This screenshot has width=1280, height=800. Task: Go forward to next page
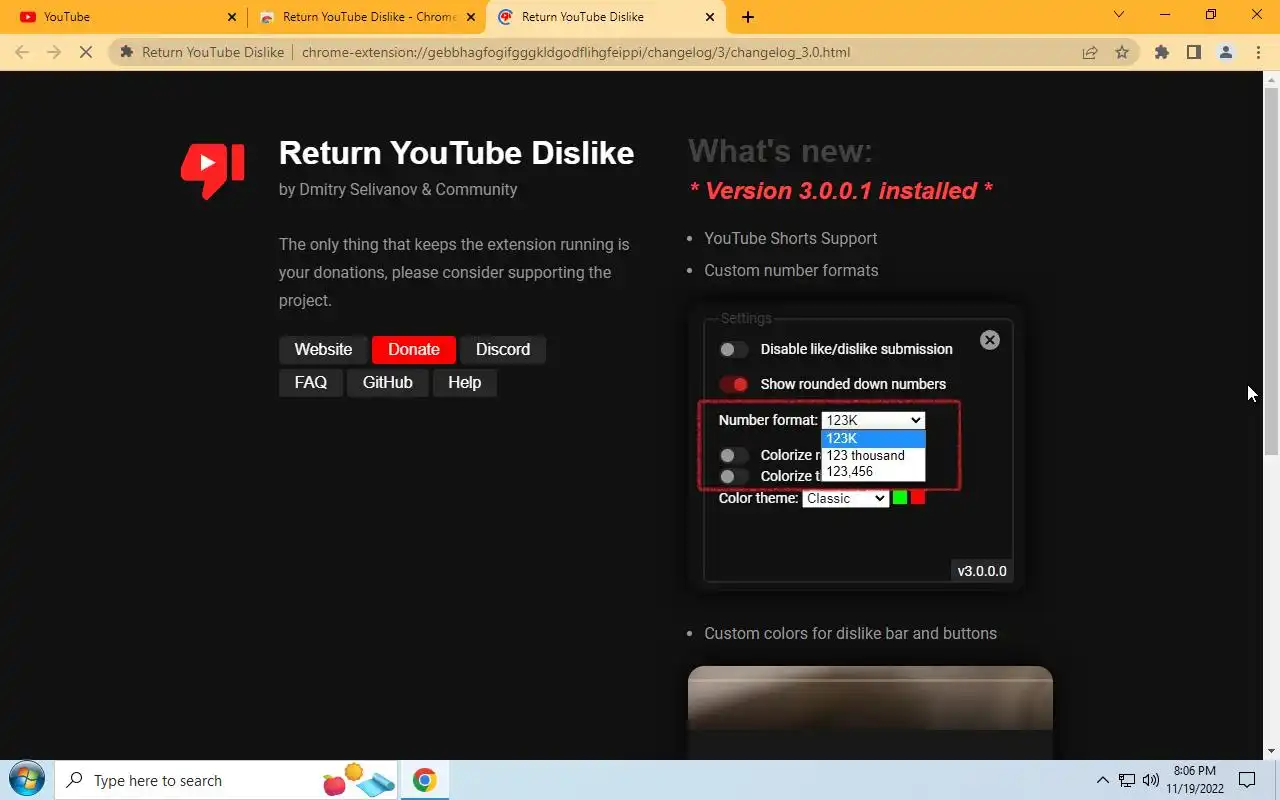pyautogui.click(x=54, y=52)
